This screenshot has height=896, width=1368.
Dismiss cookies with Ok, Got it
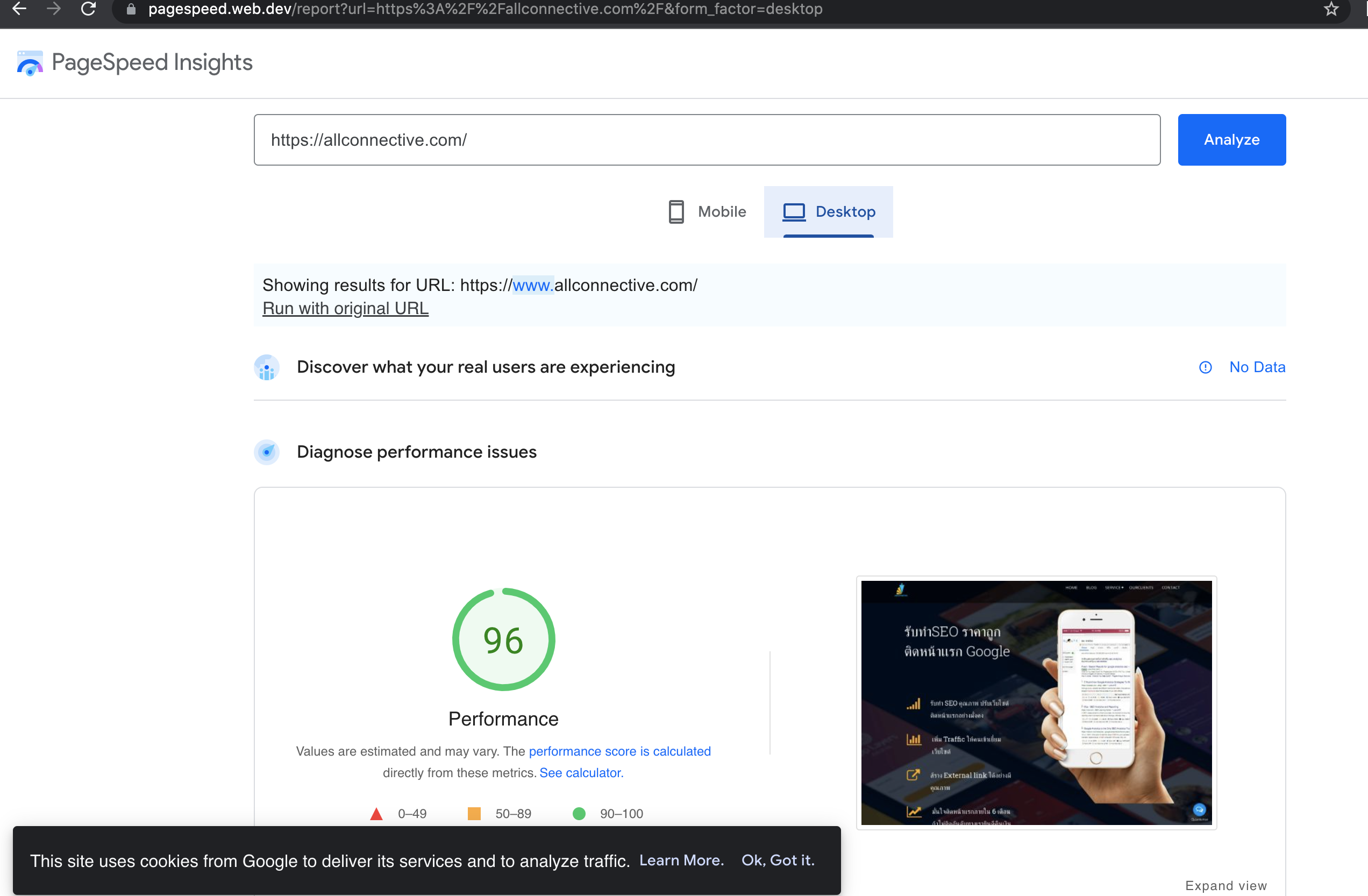click(x=778, y=861)
